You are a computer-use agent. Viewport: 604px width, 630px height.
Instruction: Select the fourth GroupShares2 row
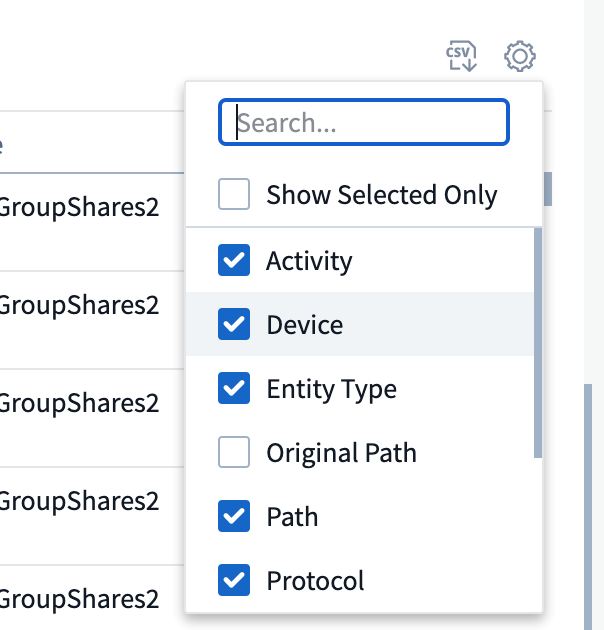point(79,500)
